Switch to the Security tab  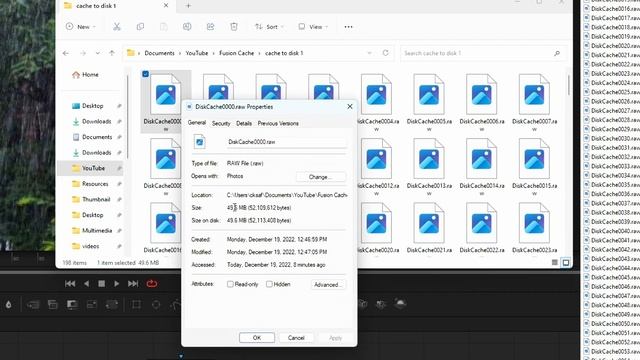click(221, 123)
